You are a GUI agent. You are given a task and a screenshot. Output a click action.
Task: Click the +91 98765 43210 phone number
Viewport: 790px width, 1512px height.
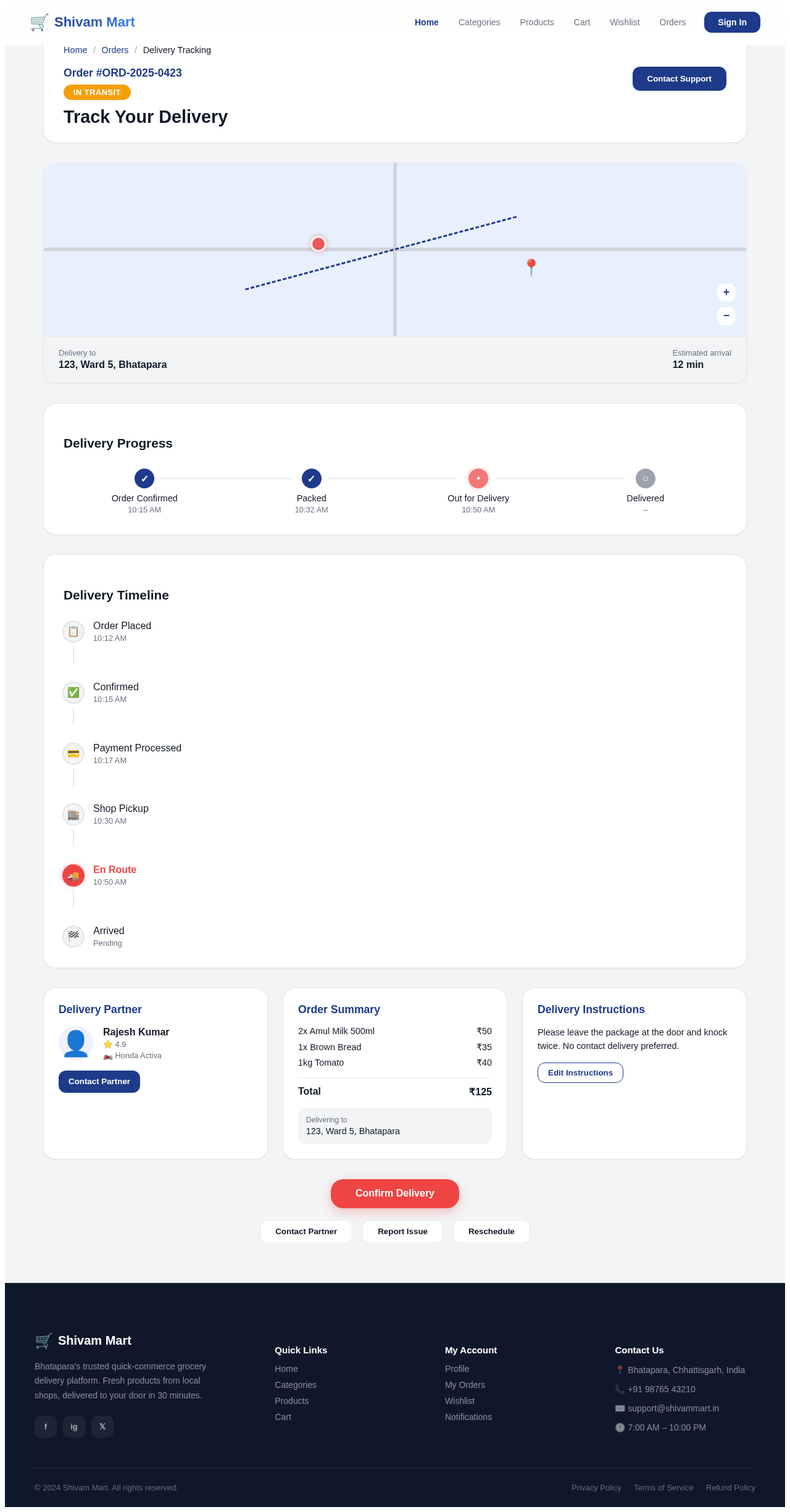tap(662, 1389)
